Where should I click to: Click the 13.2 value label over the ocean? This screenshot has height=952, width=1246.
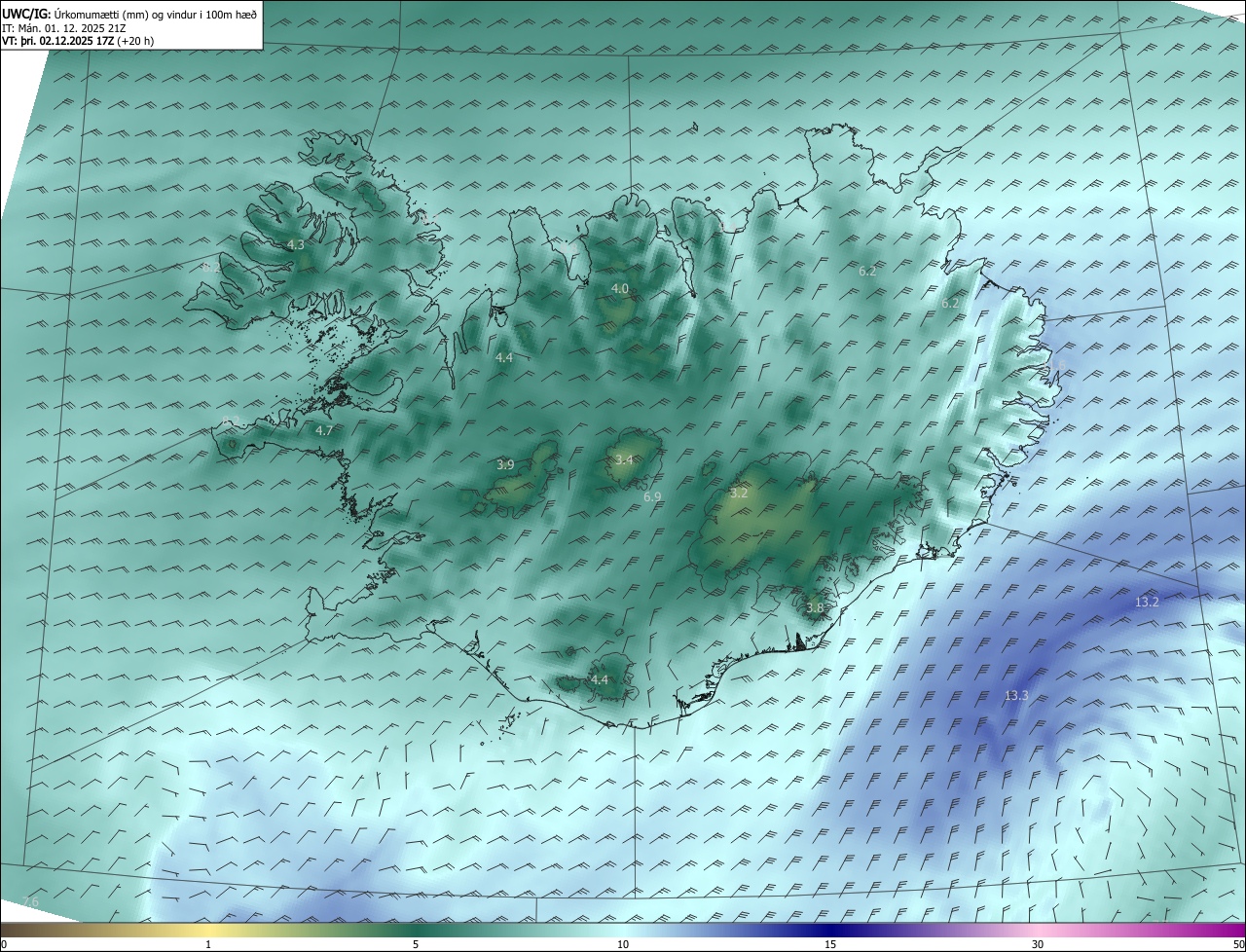click(1147, 603)
